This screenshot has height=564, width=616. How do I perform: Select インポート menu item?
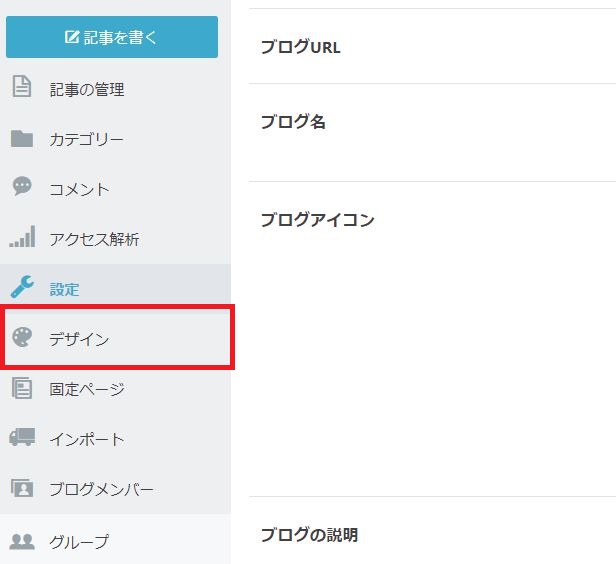pos(87,439)
